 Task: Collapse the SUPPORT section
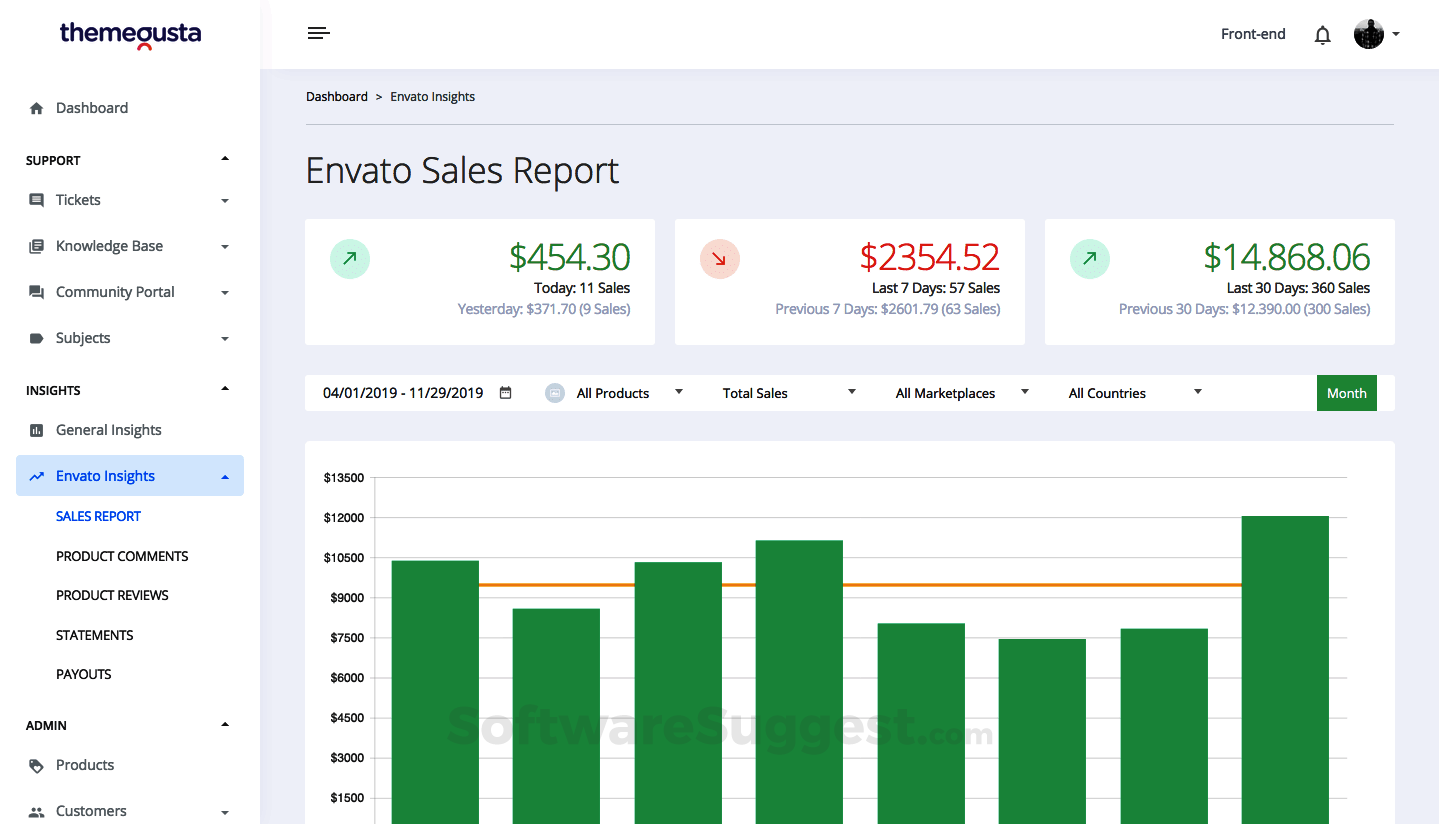point(225,159)
